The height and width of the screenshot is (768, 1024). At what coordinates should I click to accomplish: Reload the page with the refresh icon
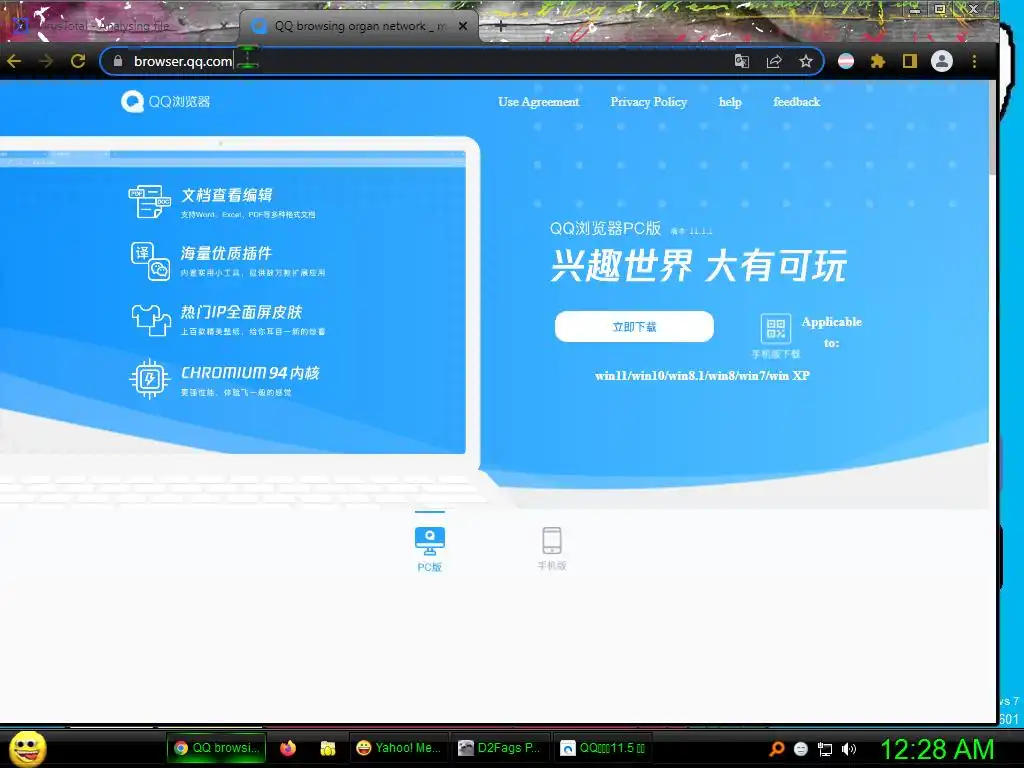point(78,61)
